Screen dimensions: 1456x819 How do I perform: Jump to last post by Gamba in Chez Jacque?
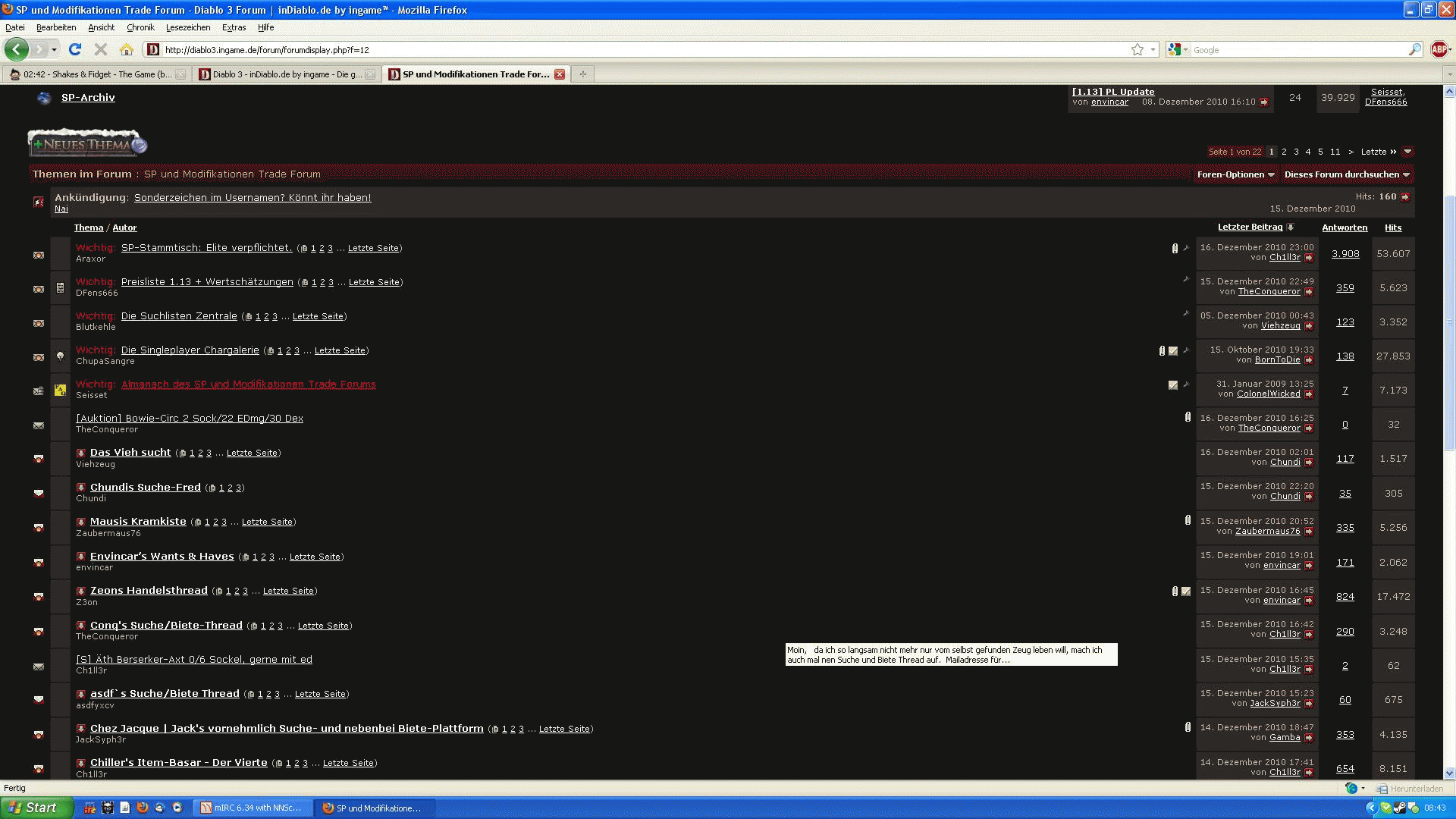[1308, 738]
